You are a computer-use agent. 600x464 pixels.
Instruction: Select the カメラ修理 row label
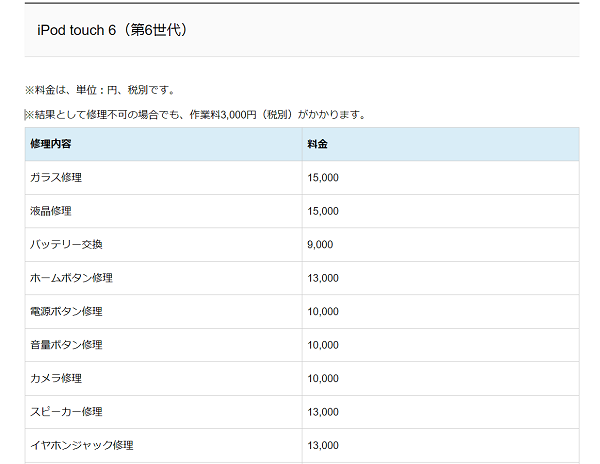click(x=56, y=378)
